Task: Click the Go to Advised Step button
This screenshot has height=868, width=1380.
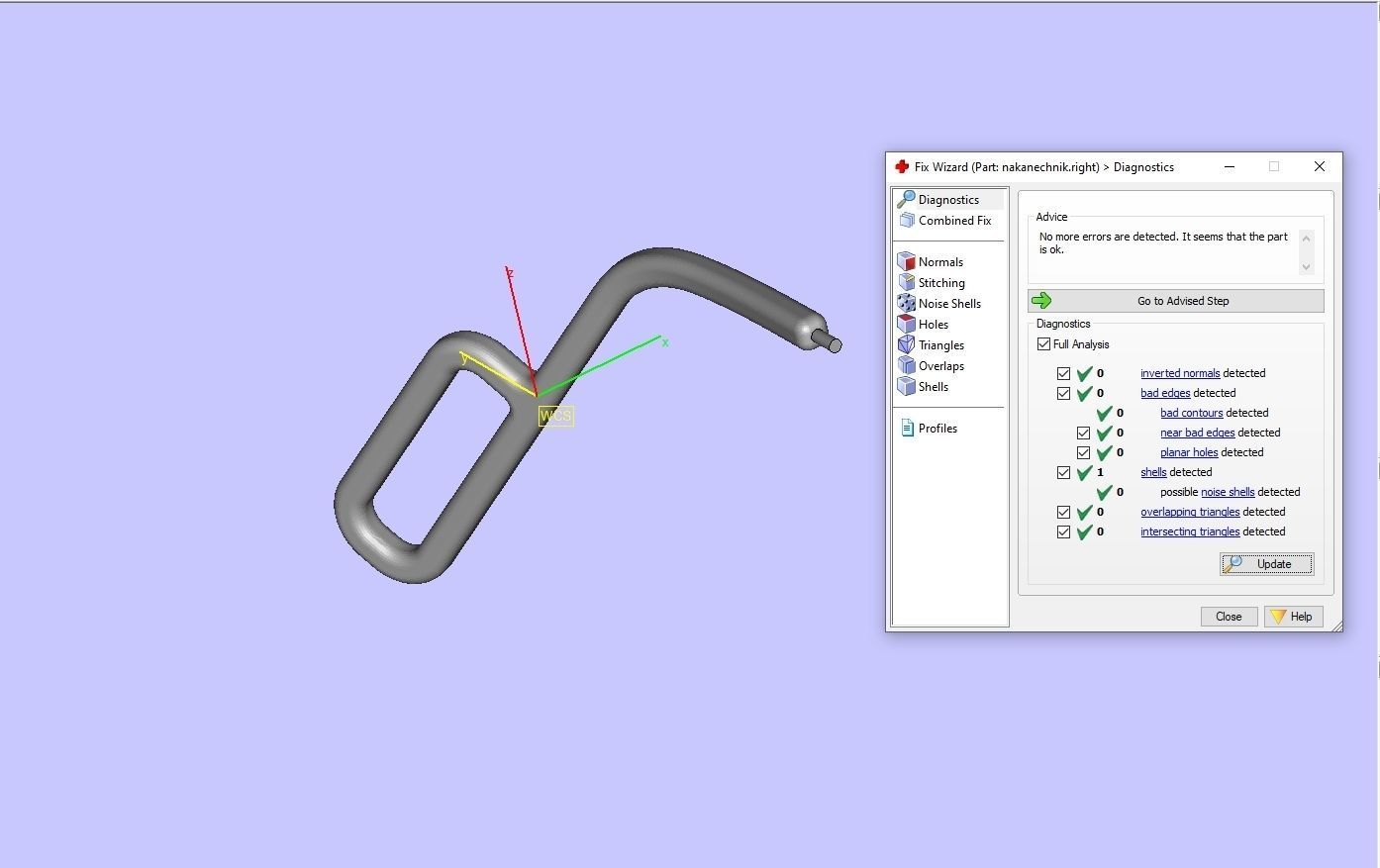Action: point(1176,301)
